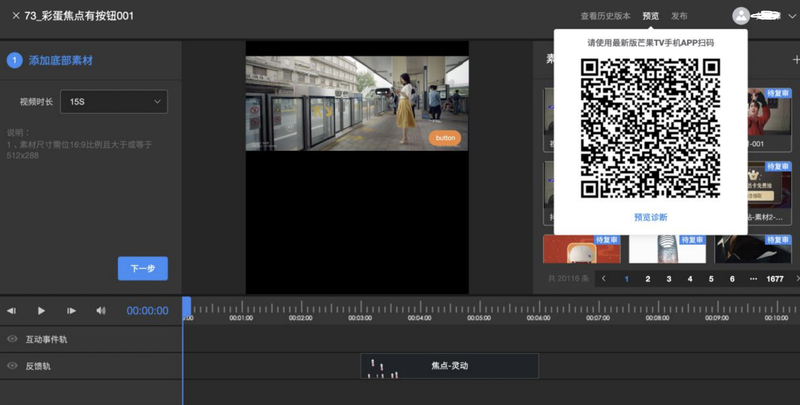Screen dimensions: 800x405
Task: Step forward to next frame
Action: 71,311
